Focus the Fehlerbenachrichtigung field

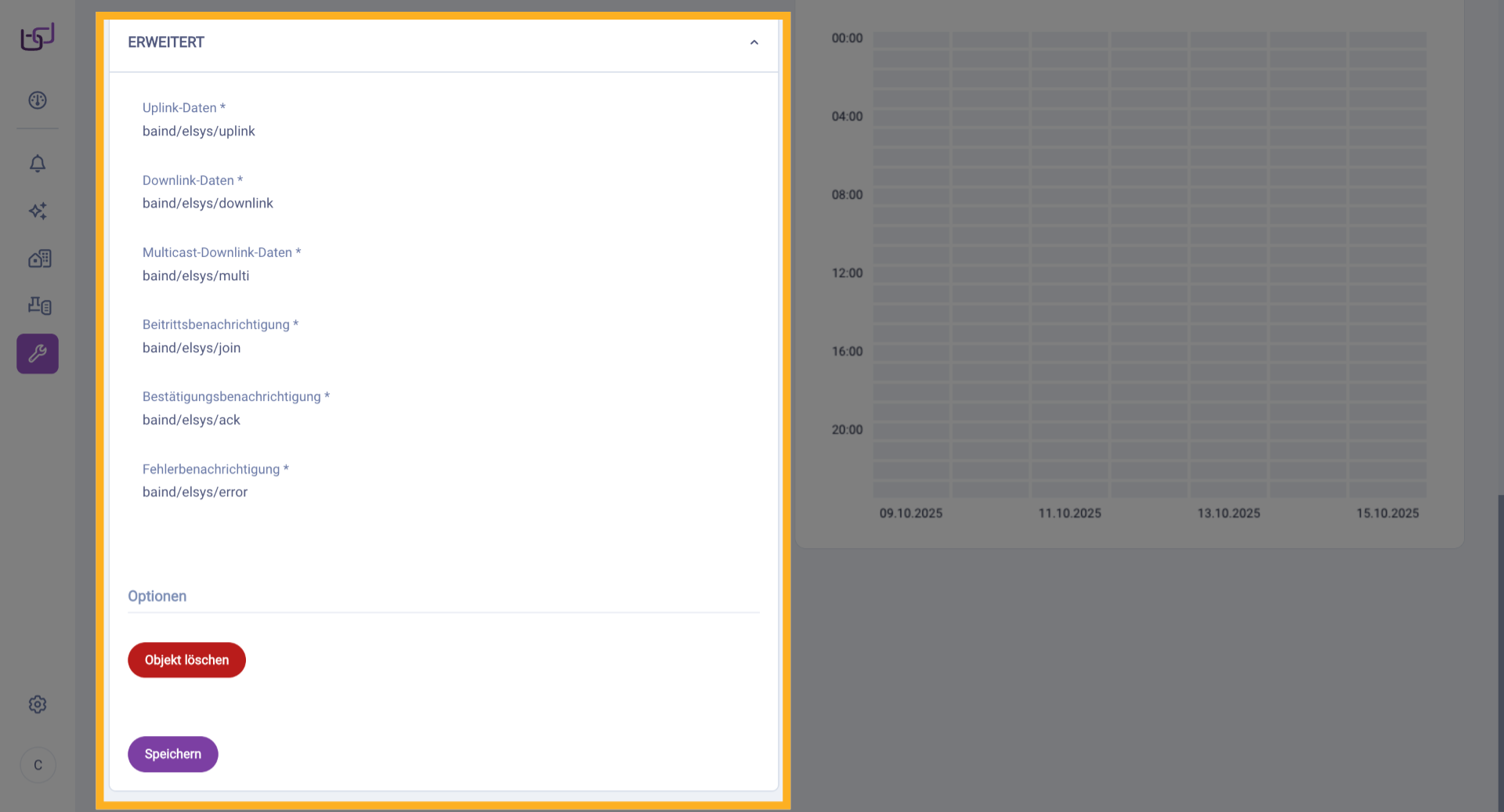click(x=439, y=492)
